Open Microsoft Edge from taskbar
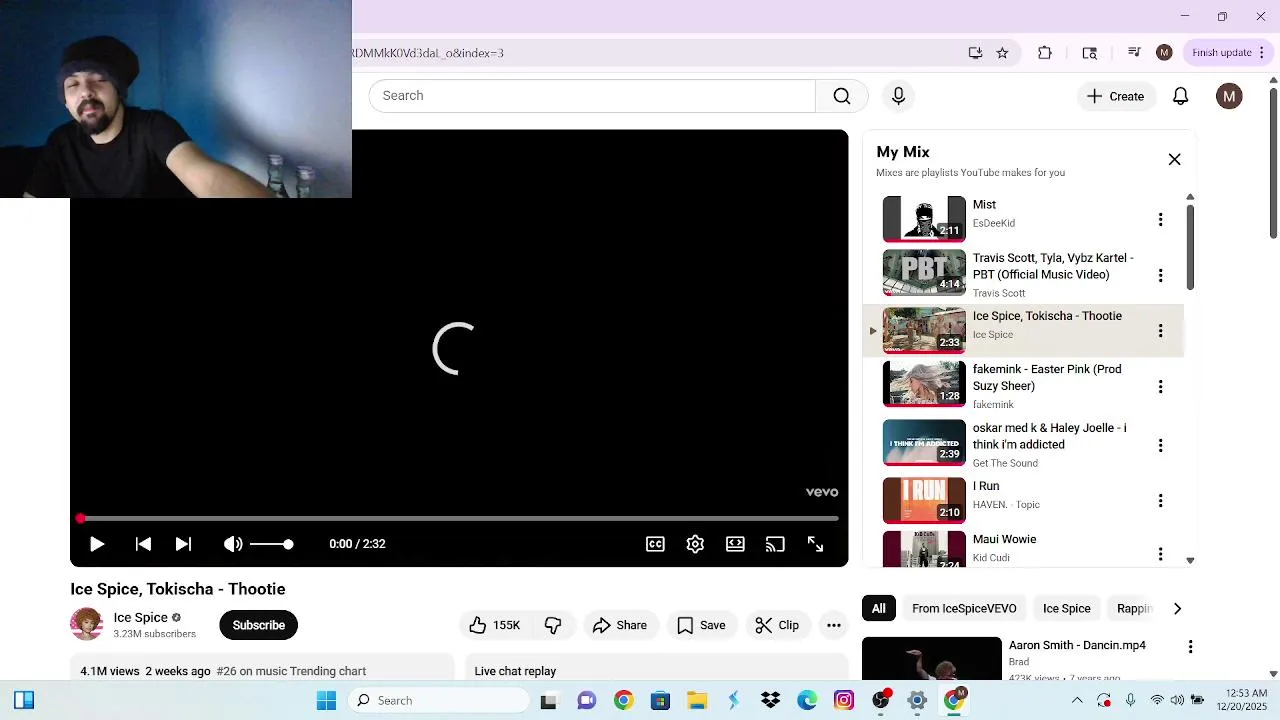The image size is (1280, 720). click(x=807, y=700)
